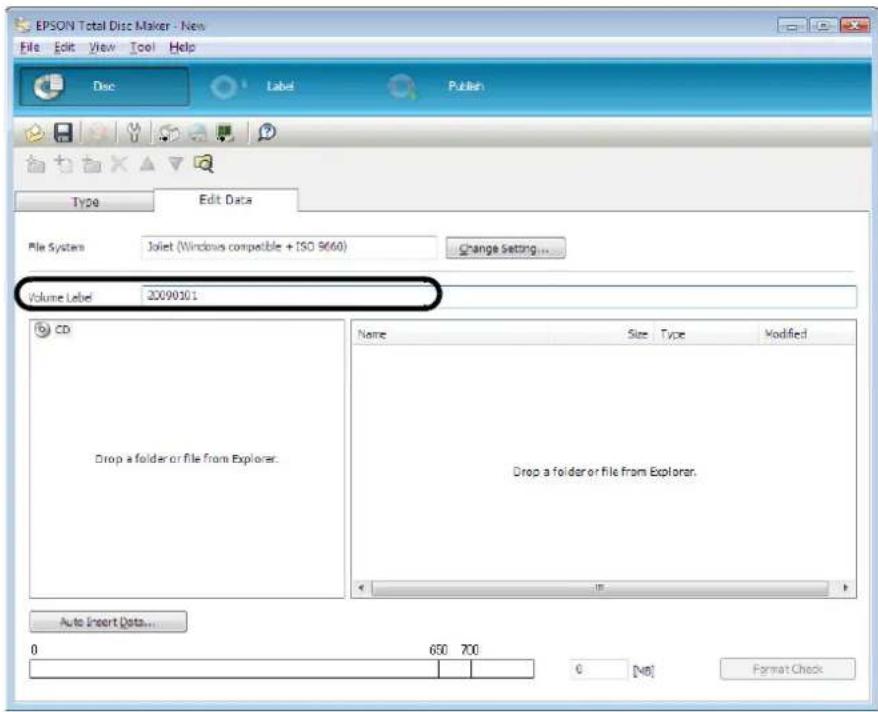Click the move down triangle icon
Image resolution: width=878 pixels, height=712 pixels.
(176, 164)
